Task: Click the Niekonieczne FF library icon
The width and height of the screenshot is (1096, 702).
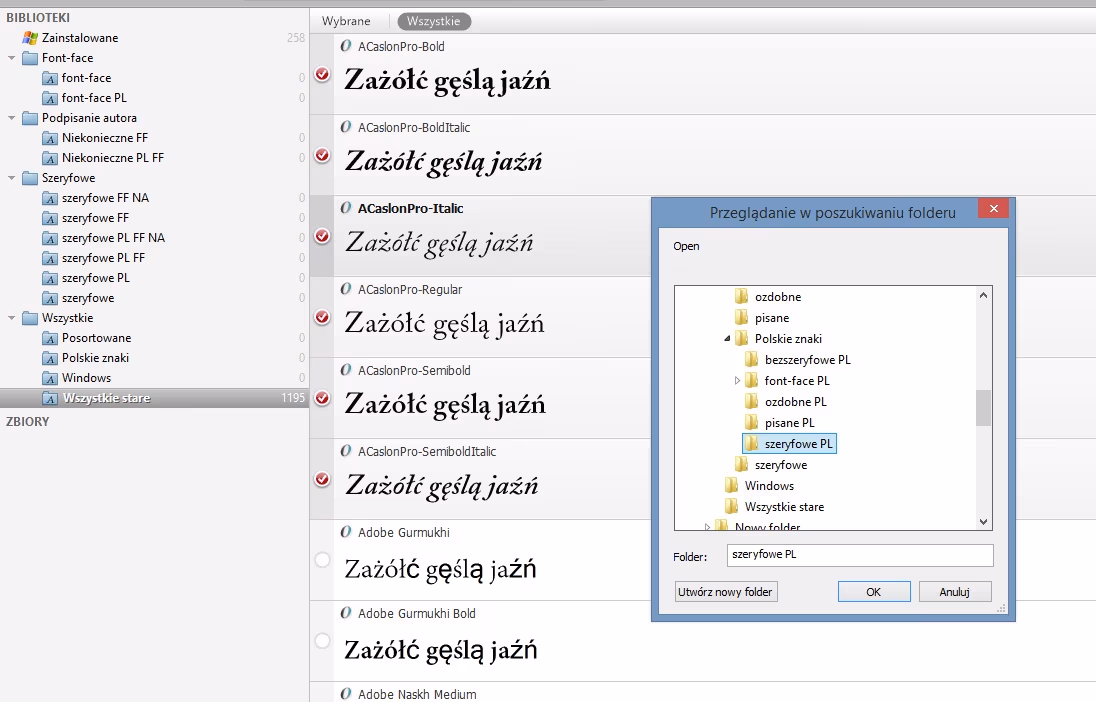Action: (x=50, y=138)
